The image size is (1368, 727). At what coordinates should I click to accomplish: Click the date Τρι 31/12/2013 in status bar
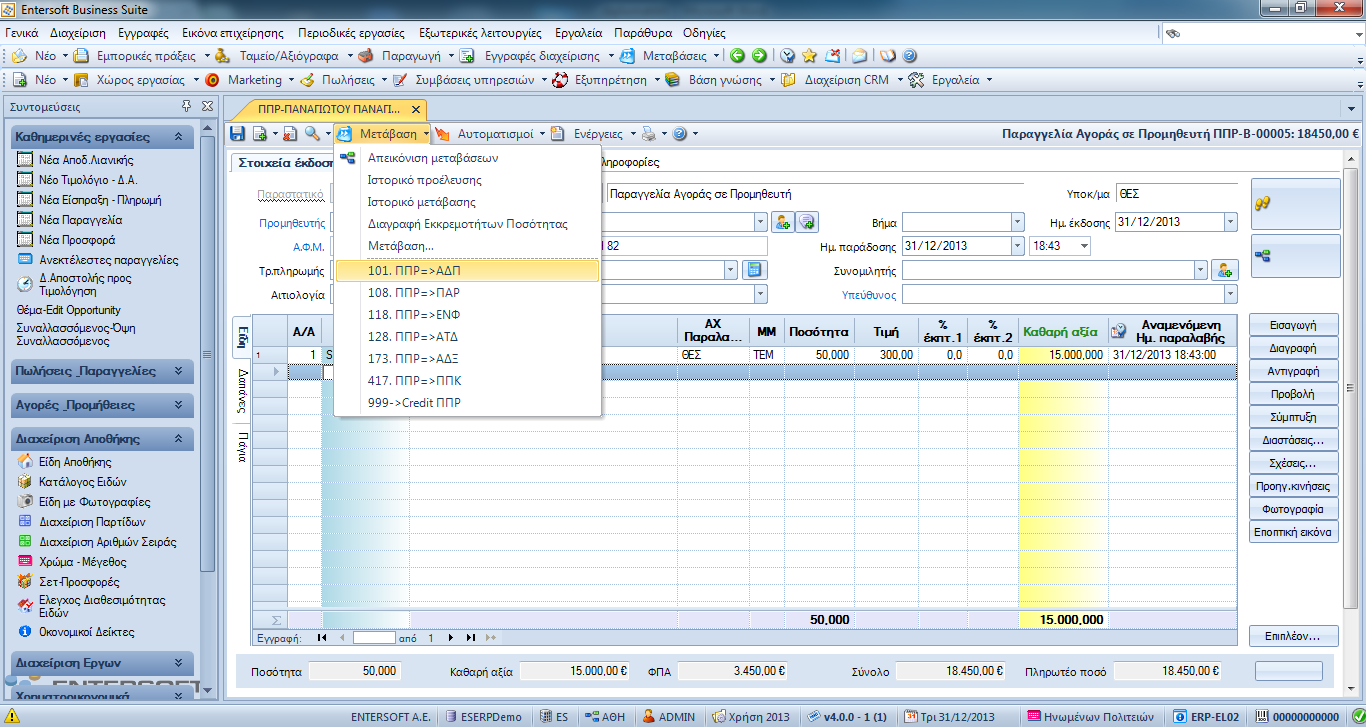(x=949, y=716)
